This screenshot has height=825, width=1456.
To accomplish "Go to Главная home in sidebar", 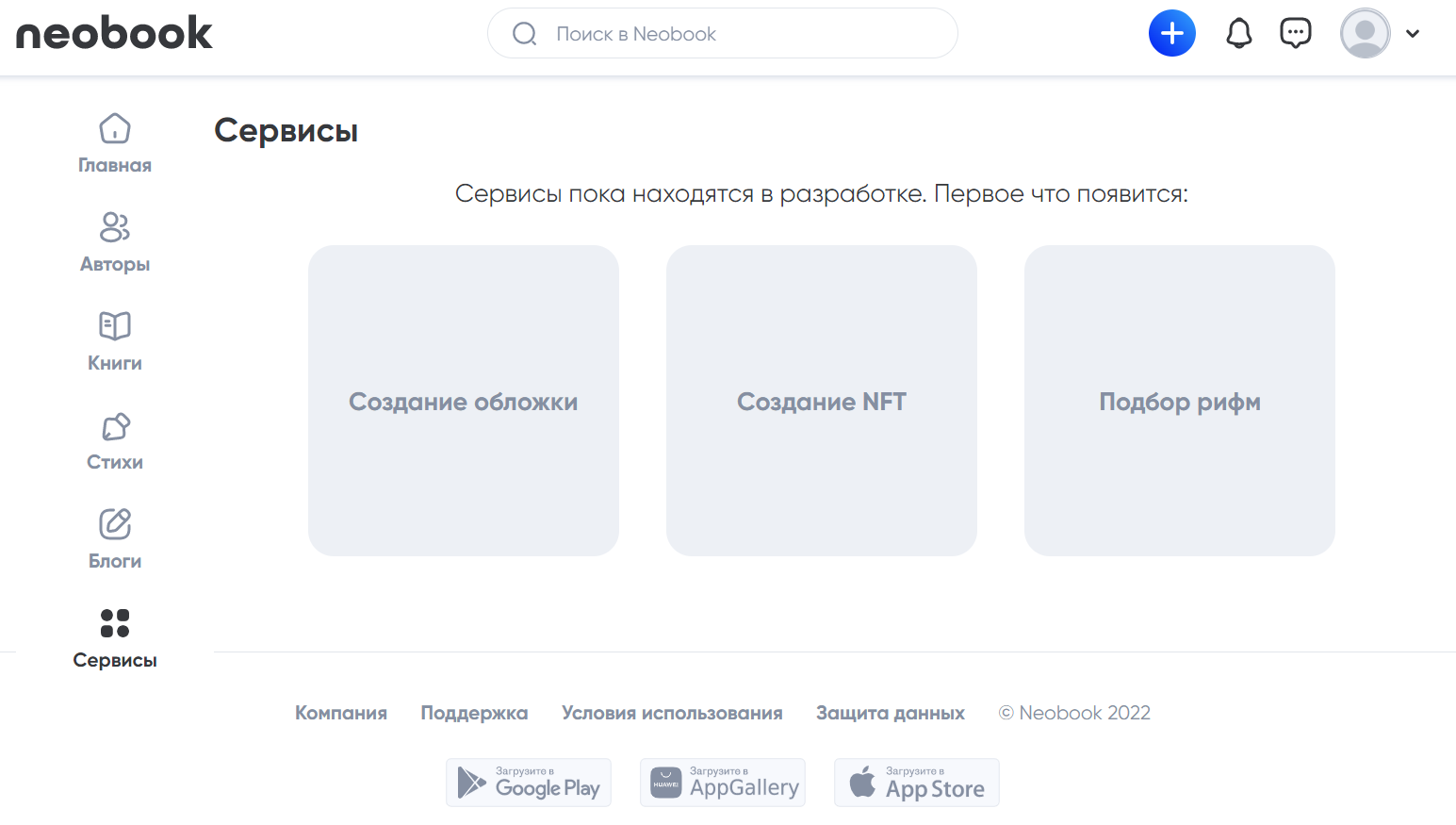I will point(115,143).
